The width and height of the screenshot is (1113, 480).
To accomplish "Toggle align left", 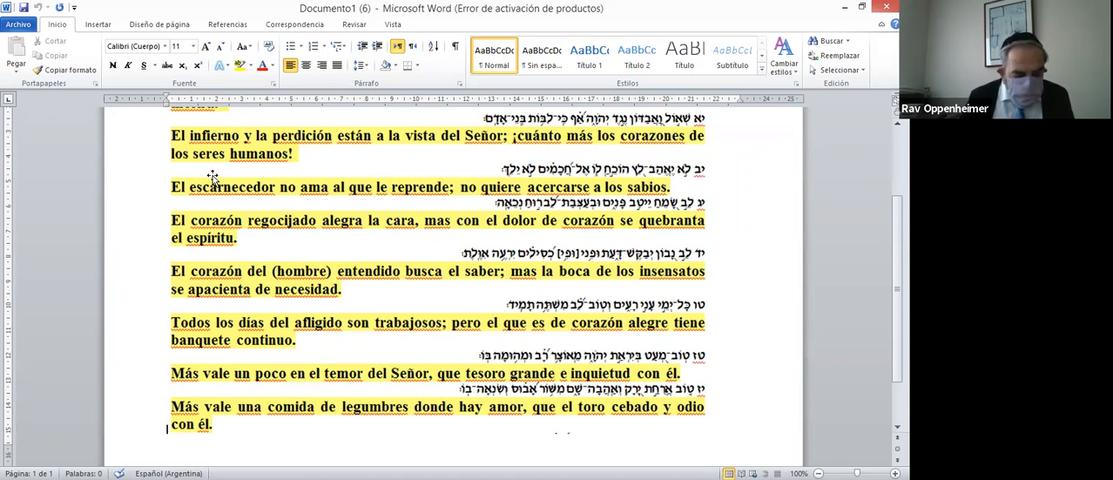I will click(290, 65).
